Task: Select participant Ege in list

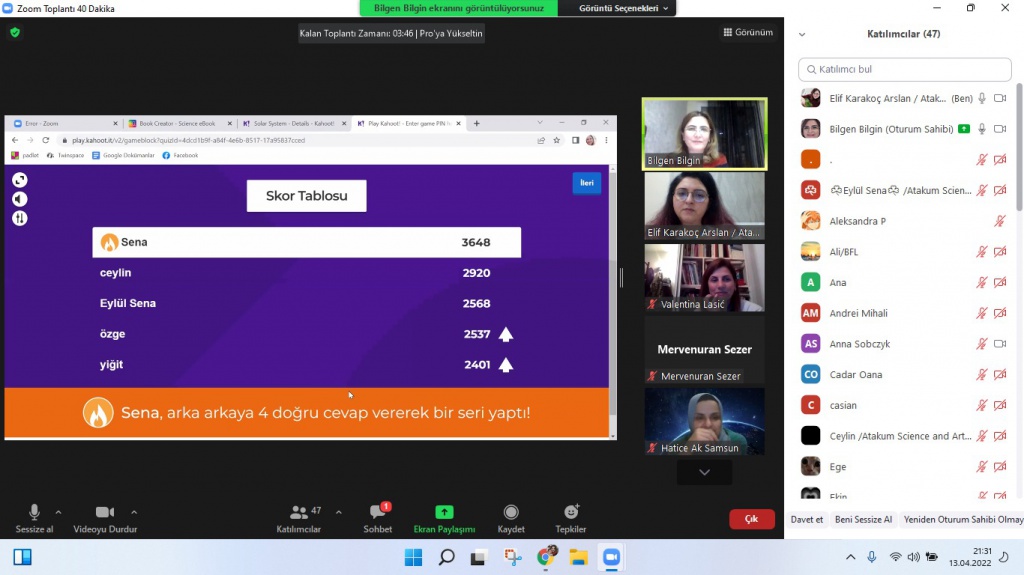Action: coord(904,467)
